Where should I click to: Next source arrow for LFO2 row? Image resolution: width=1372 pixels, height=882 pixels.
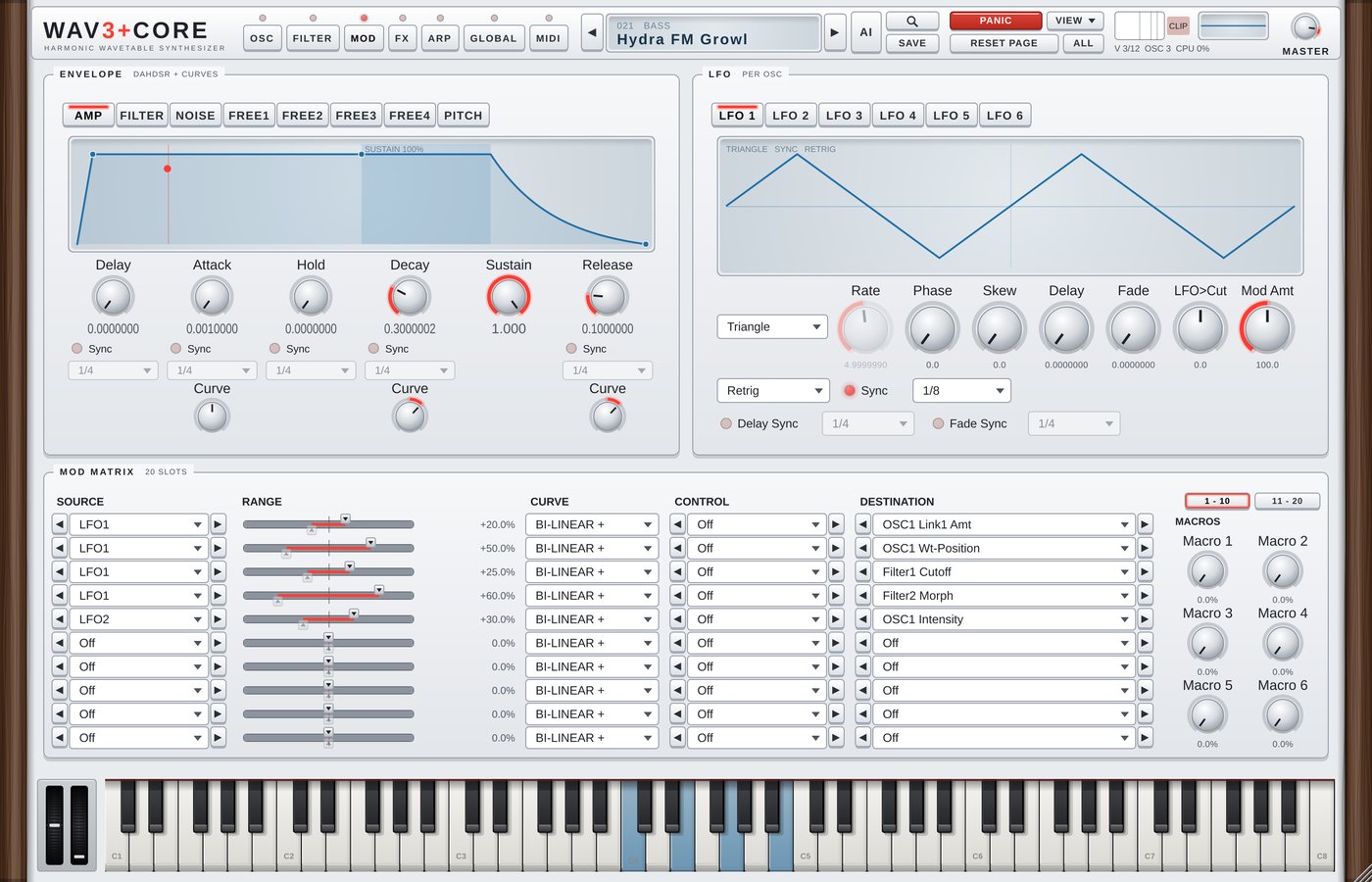click(219, 619)
